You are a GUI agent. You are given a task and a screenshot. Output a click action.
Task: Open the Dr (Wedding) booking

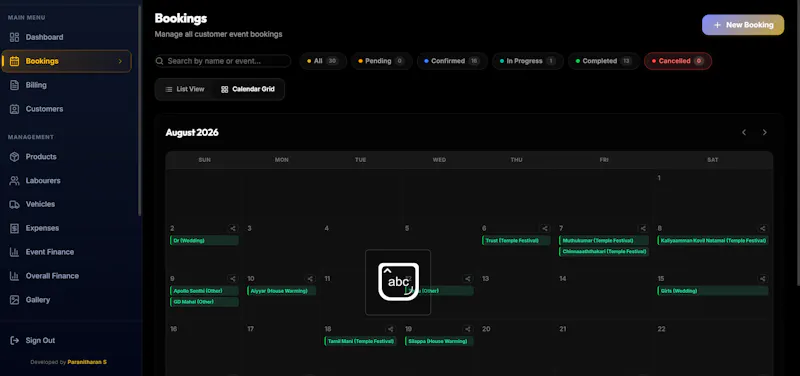pyautogui.click(x=204, y=240)
